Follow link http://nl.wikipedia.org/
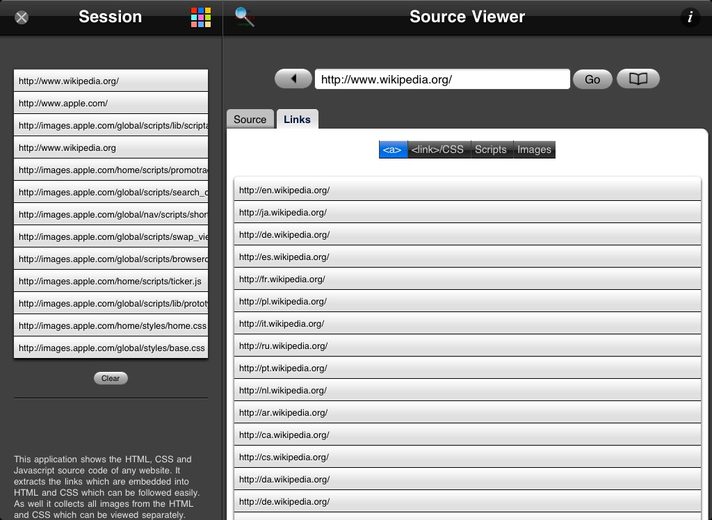 pos(468,390)
